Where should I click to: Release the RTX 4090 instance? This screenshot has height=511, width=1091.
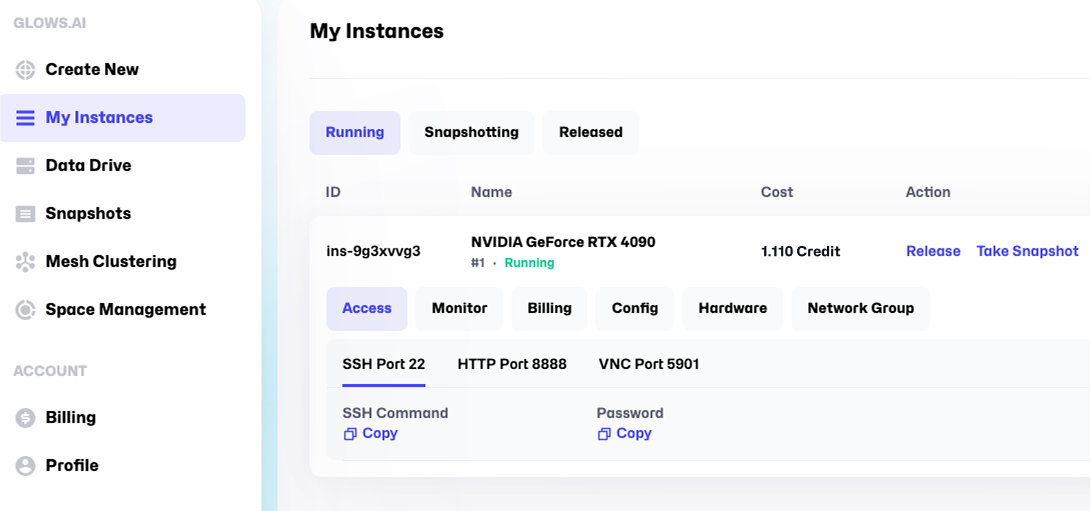[933, 251]
